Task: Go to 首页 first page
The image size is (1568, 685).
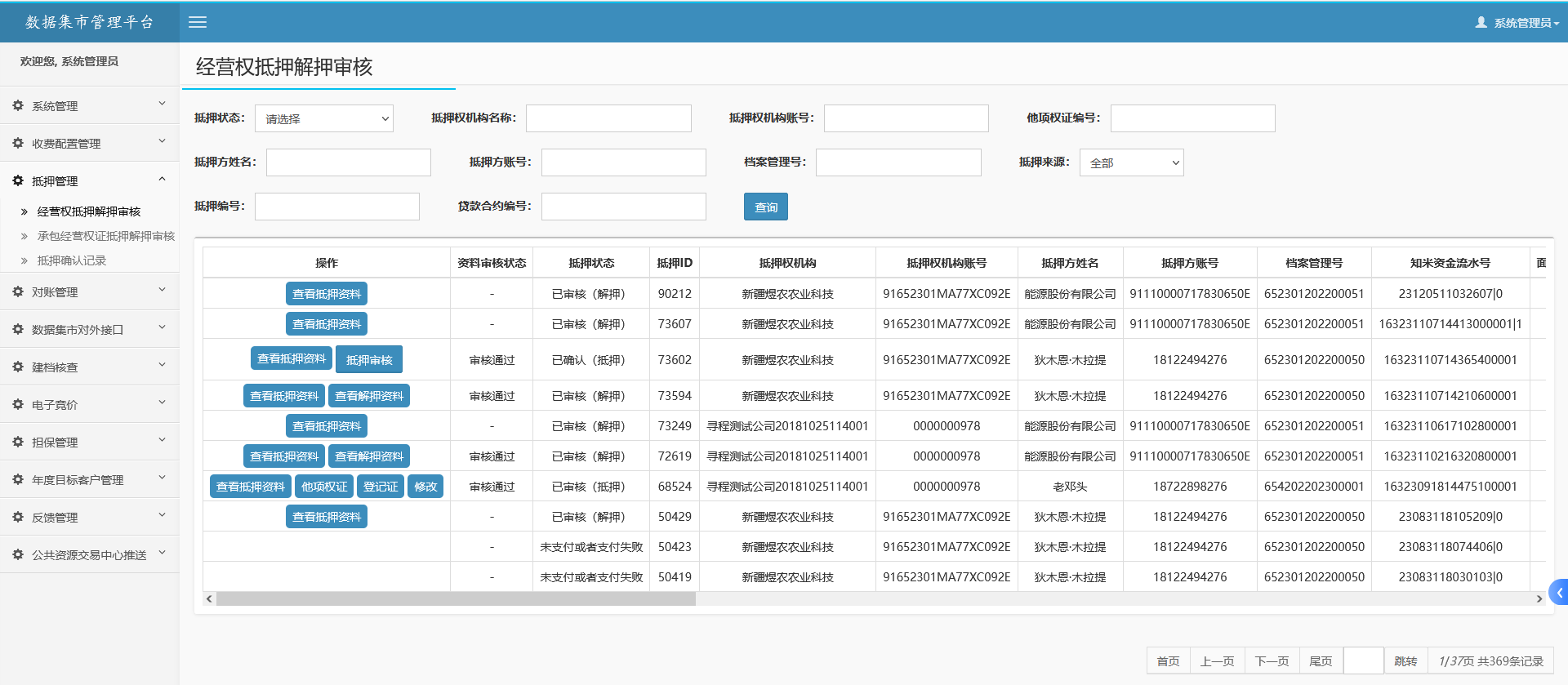Action: (x=1169, y=661)
